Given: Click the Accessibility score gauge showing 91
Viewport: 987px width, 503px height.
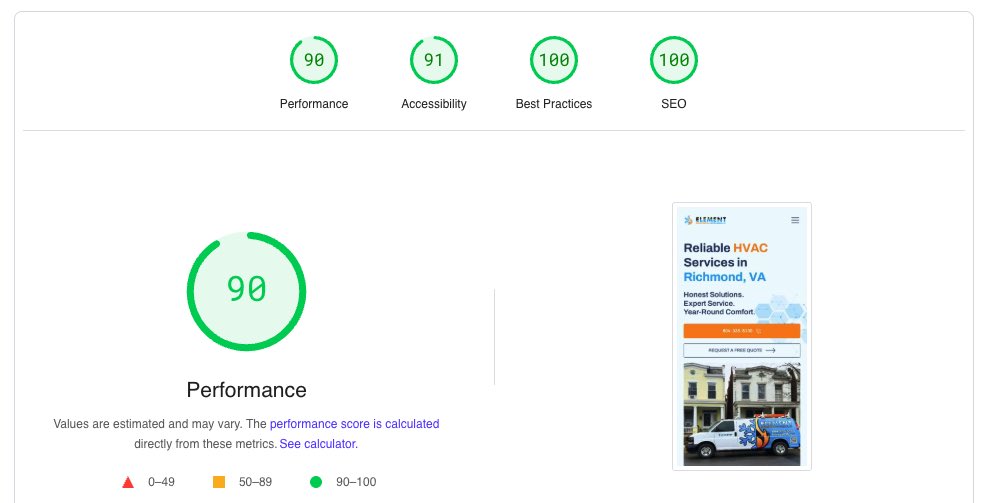Looking at the screenshot, I should pyautogui.click(x=434, y=60).
